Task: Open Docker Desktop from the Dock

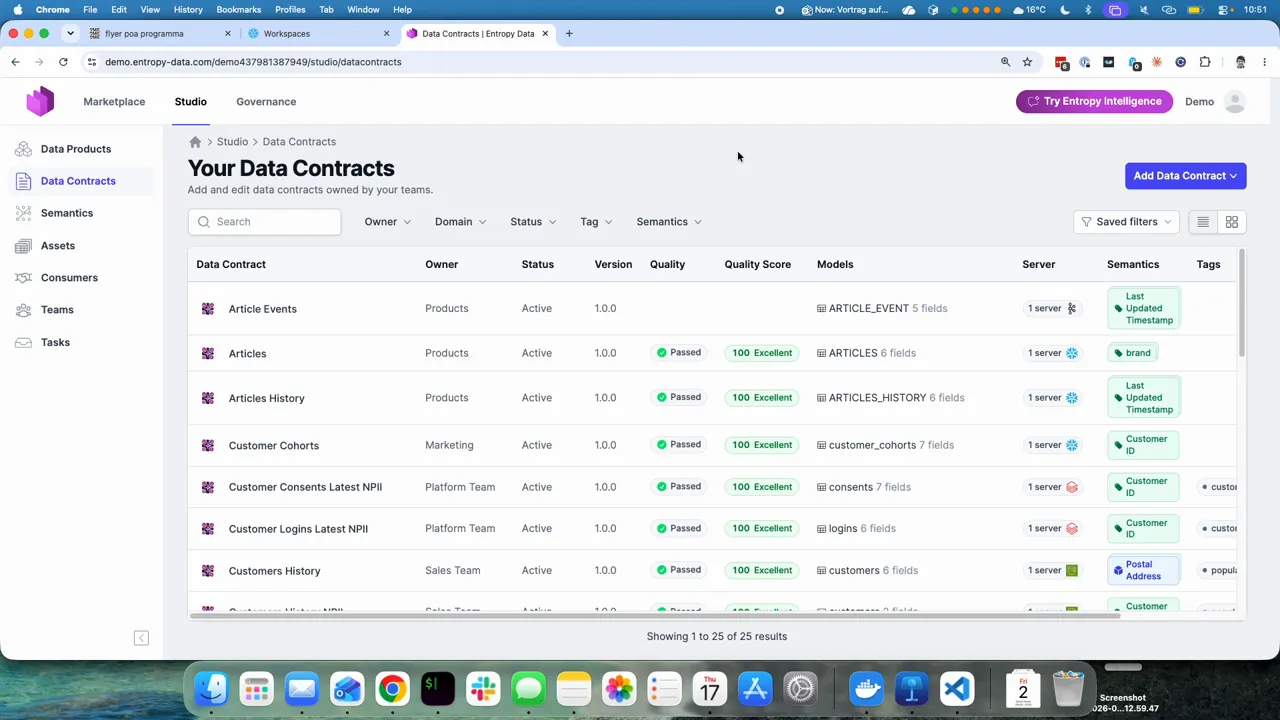Action: tap(866, 689)
